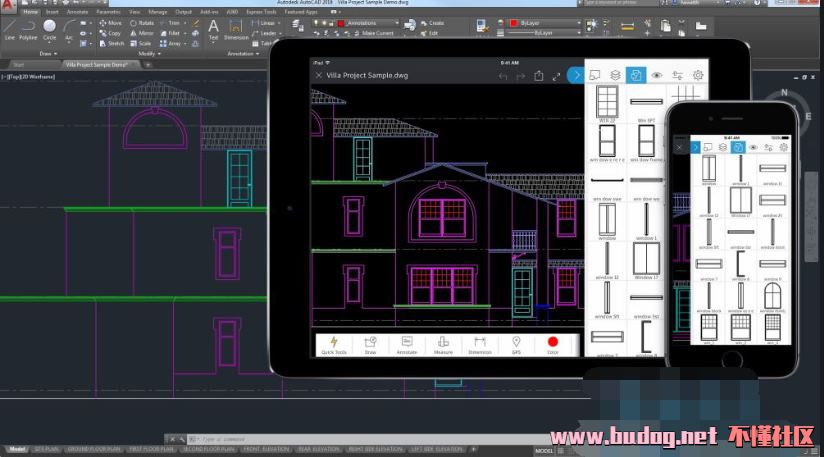Image resolution: width=824 pixels, height=457 pixels.
Task: Choose the Rotate tool
Action: tap(142, 23)
